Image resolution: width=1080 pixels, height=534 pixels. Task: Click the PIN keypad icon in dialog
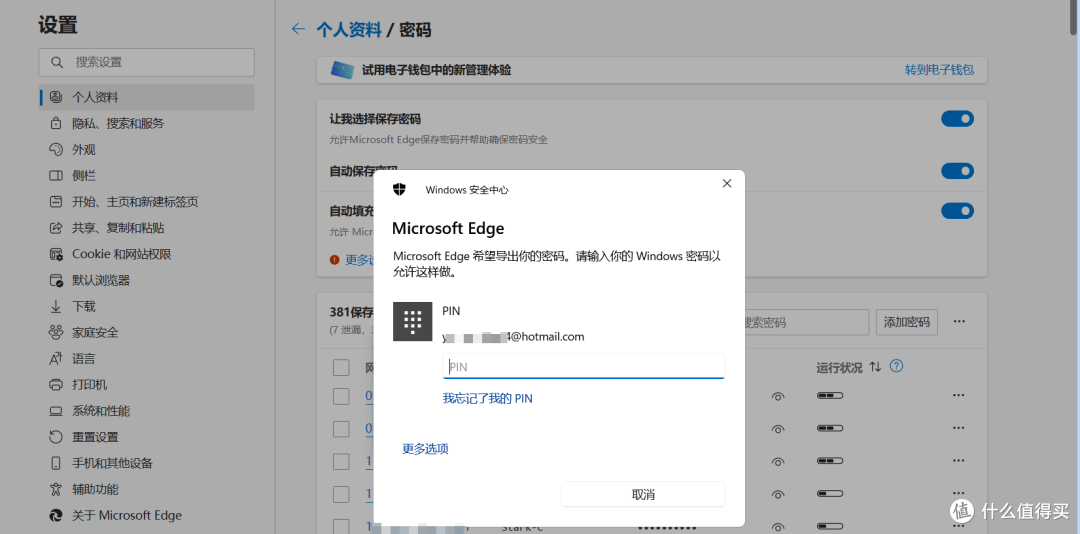413,322
